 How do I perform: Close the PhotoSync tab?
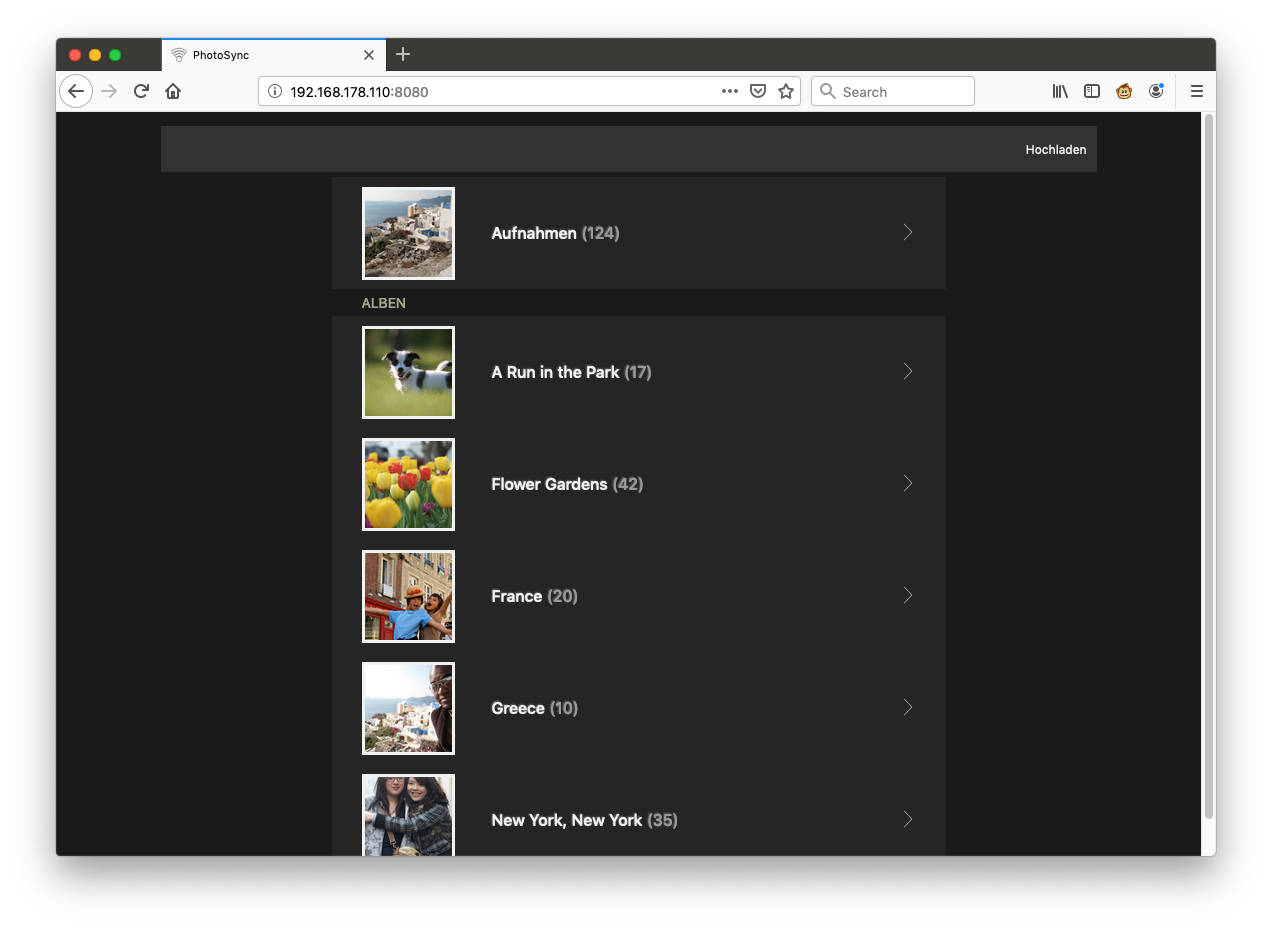click(369, 55)
